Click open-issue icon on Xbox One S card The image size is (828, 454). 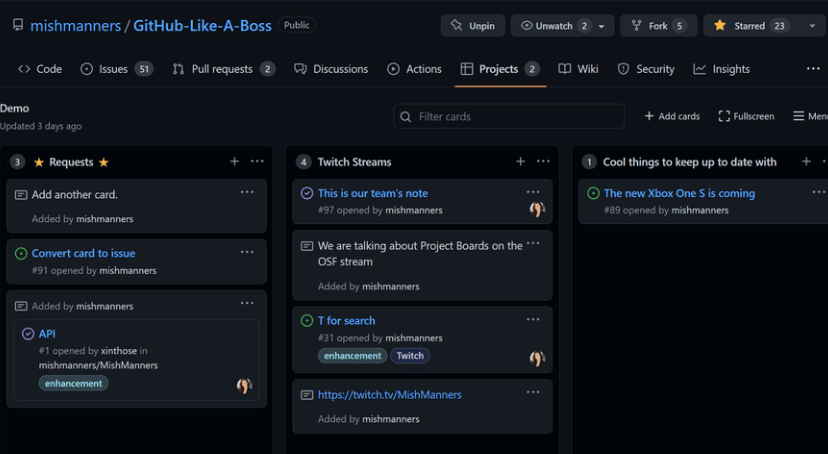tap(593, 193)
